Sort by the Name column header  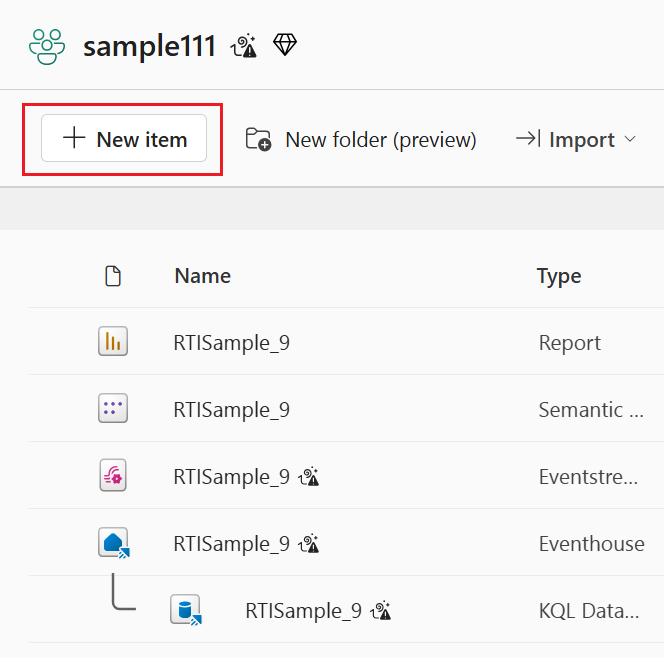pos(203,276)
